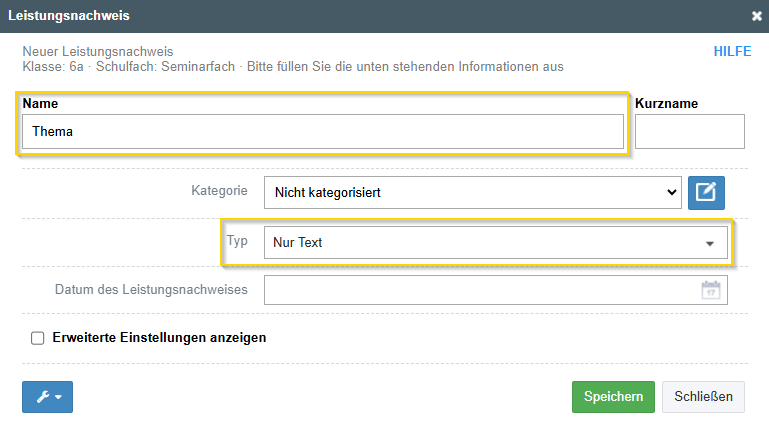Close the Leistungsnachweis dialog with X
The width and height of the screenshot is (769, 430).
[757, 16]
